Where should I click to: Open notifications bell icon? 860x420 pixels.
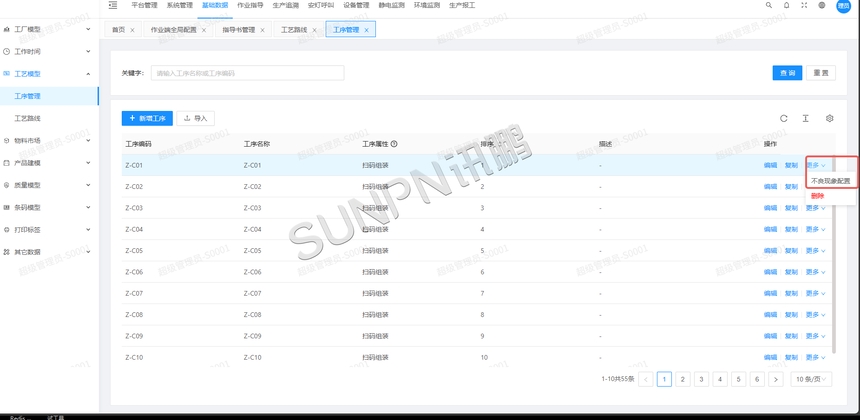(x=787, y=5)
